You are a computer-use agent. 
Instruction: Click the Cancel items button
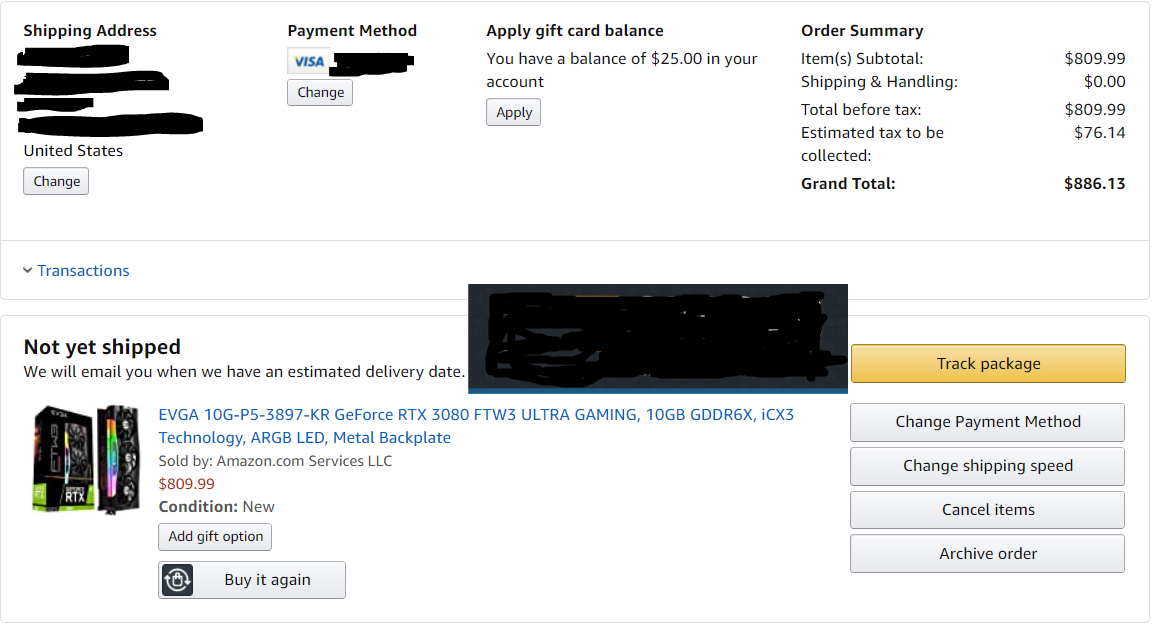coord(987,510)
